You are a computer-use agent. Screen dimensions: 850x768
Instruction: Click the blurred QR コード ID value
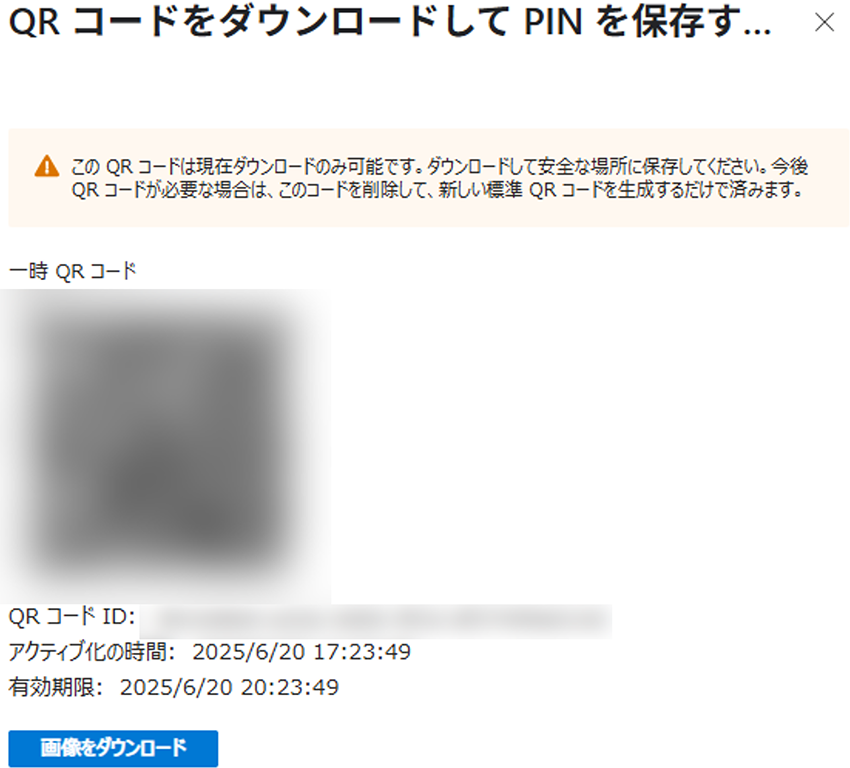coord(376,621)
